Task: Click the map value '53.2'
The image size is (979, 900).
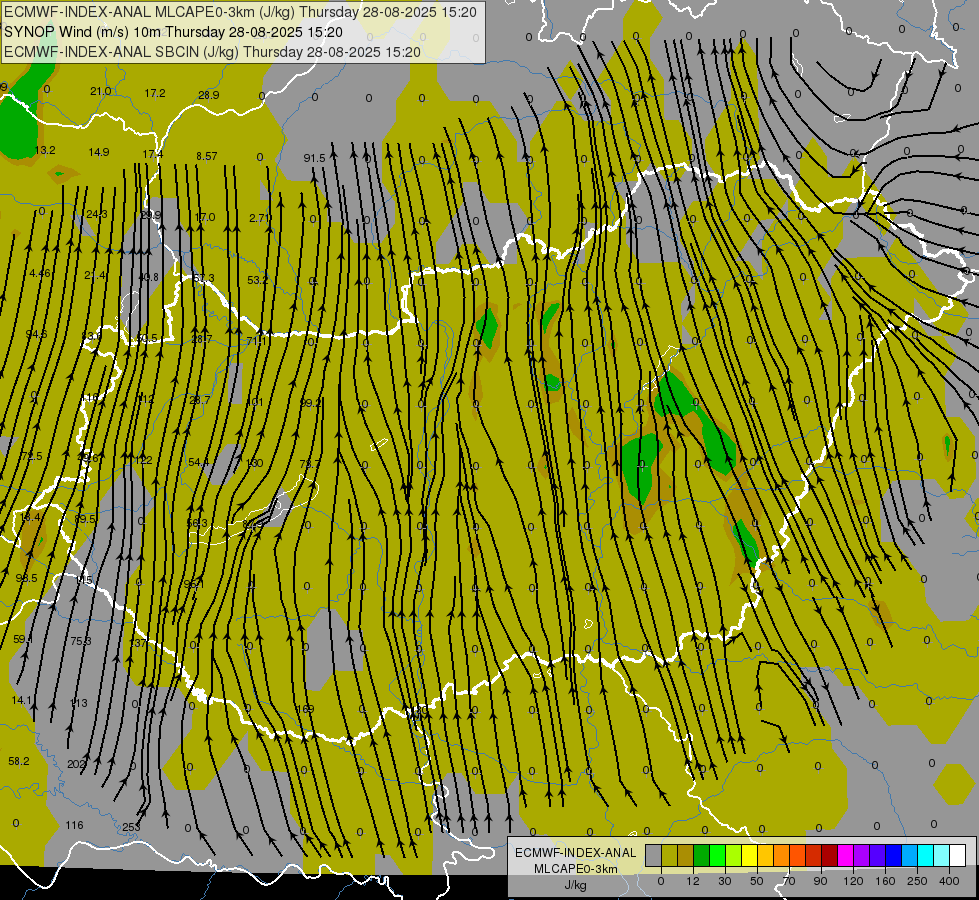Action: point(257,280)
